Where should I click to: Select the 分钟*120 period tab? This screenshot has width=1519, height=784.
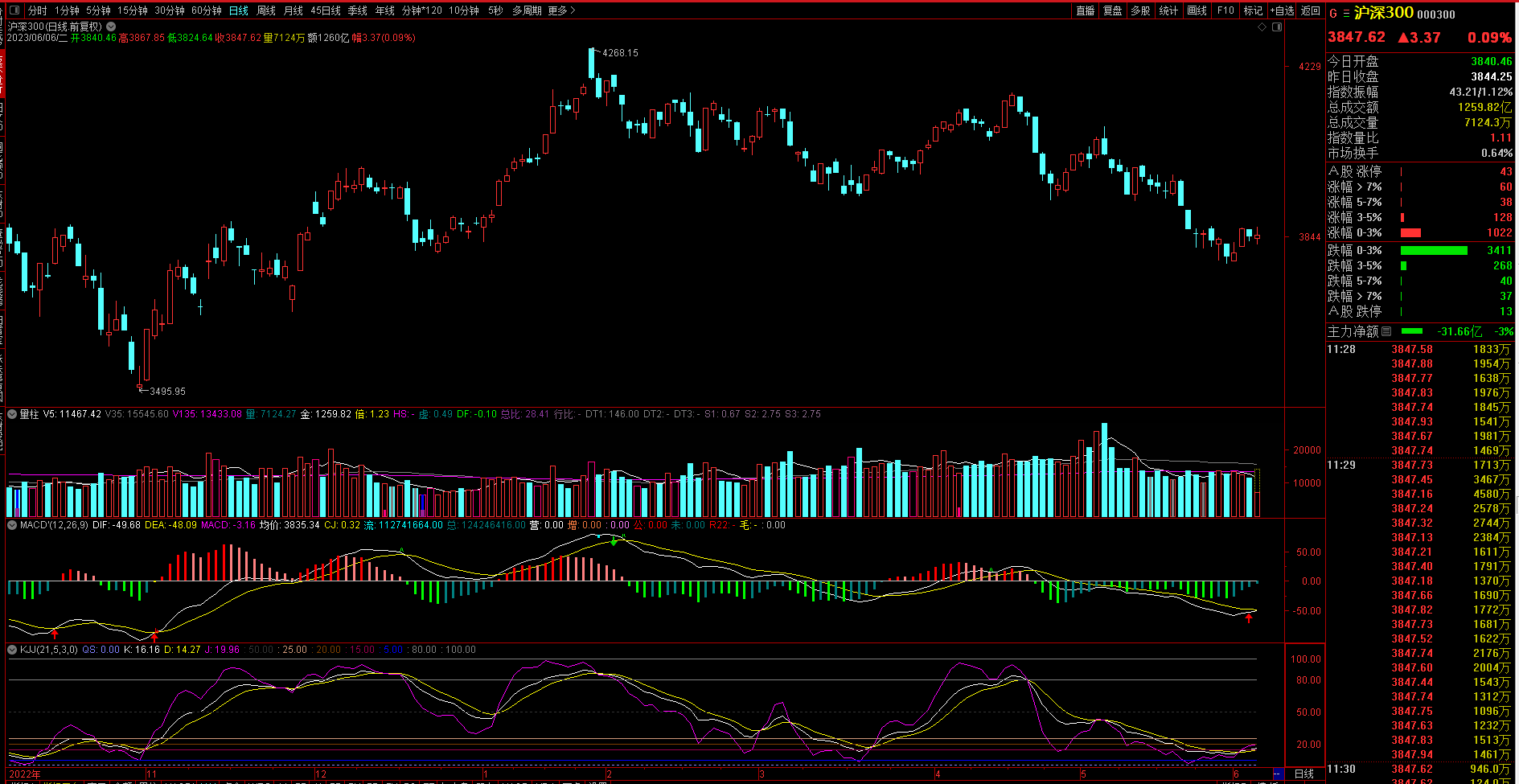pos(422,11)
